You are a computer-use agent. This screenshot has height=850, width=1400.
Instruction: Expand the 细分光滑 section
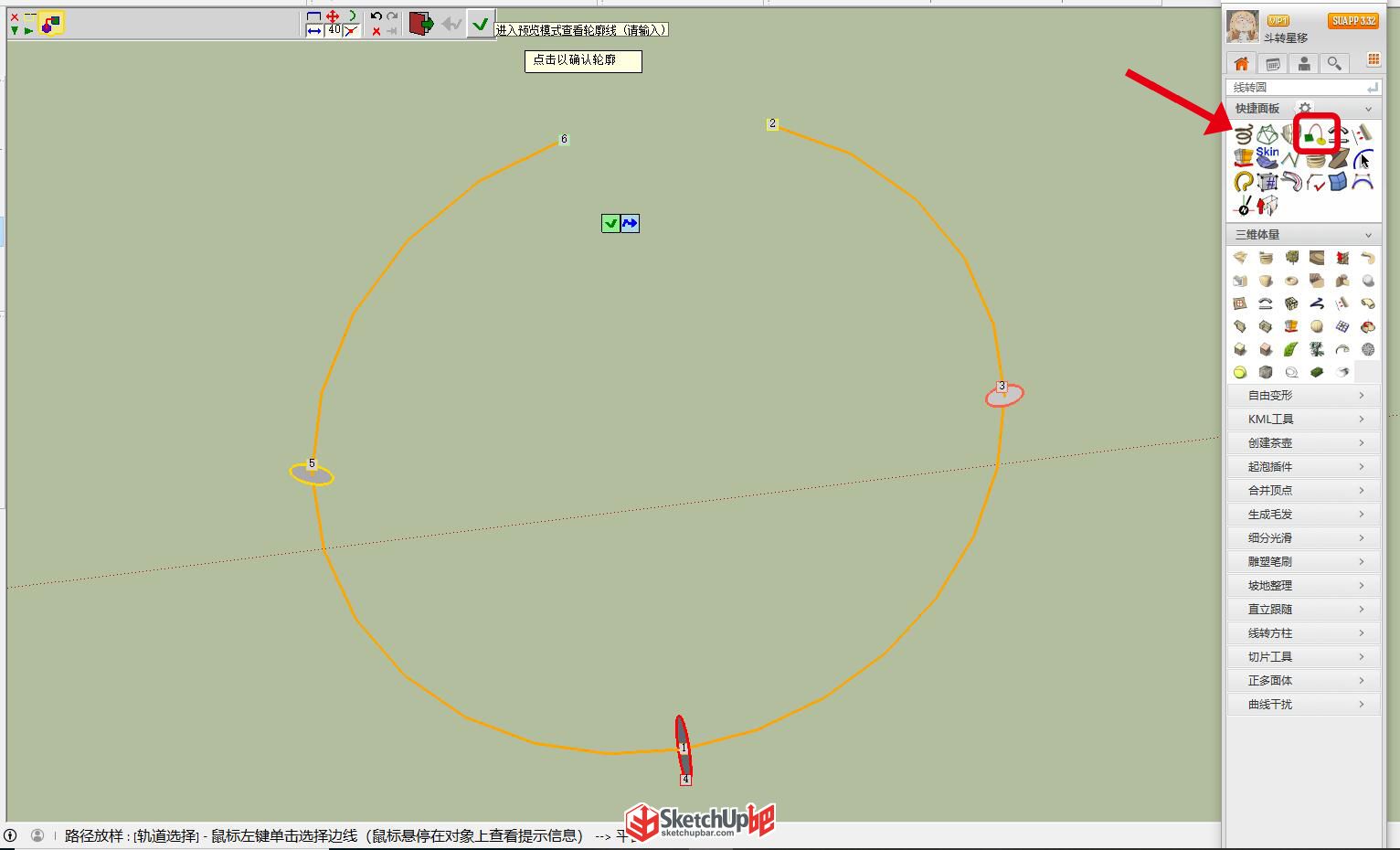(1303, 537)
